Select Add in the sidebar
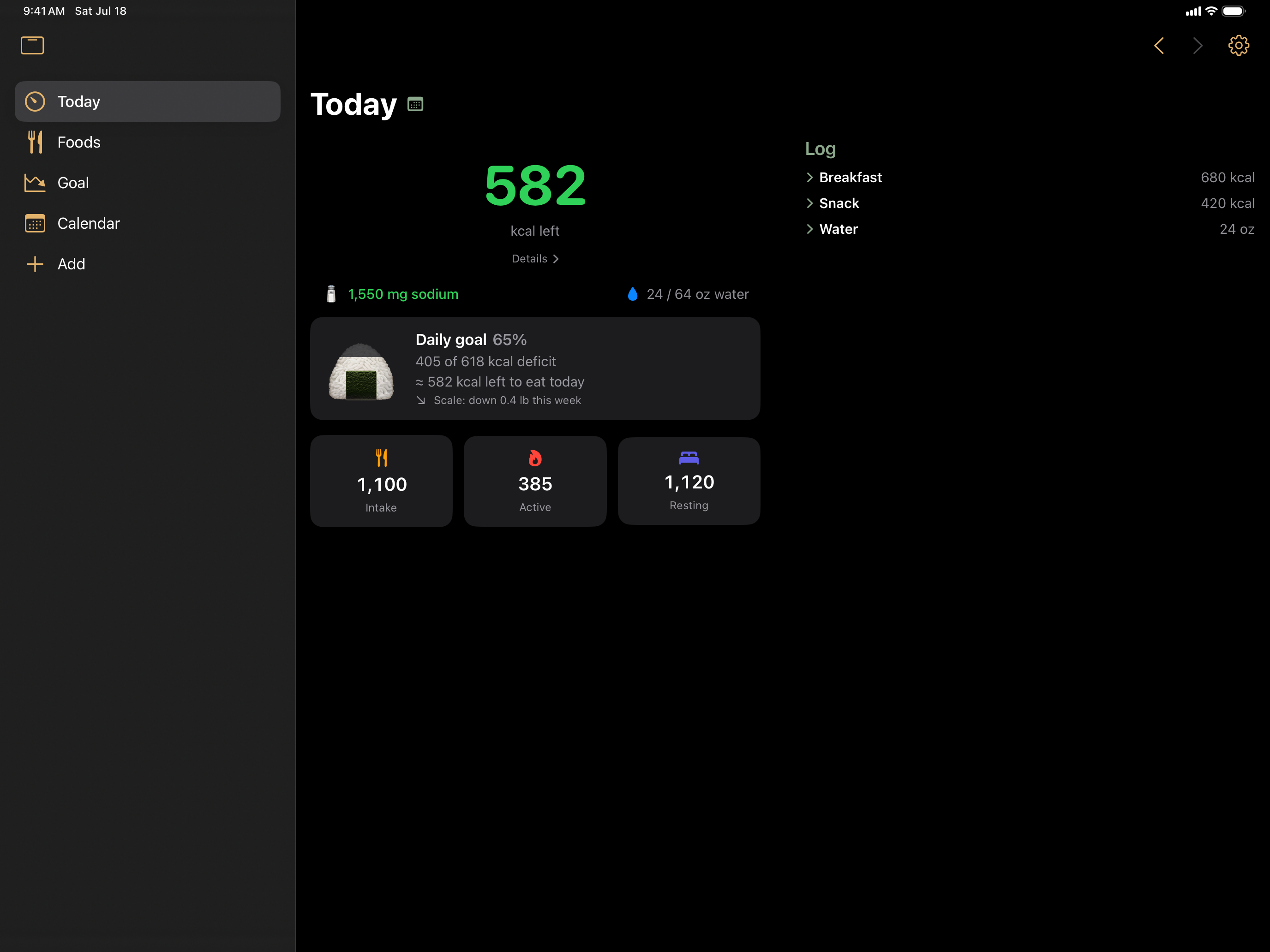The width and height of the screenshot is (1270, 952). [148, 264]
